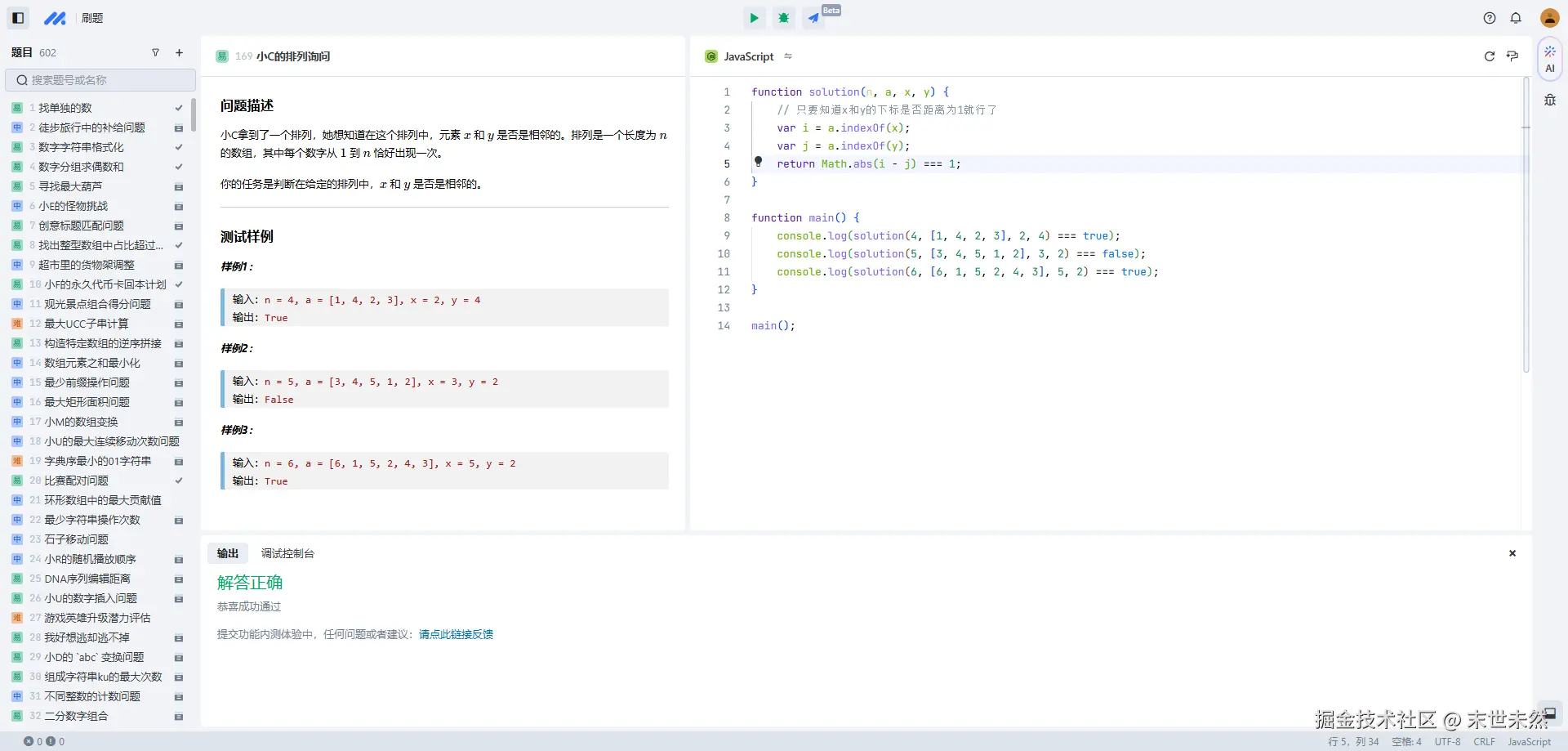Click the problem search input field
This screenshot has width=1568, height=751.
[100, 80]
